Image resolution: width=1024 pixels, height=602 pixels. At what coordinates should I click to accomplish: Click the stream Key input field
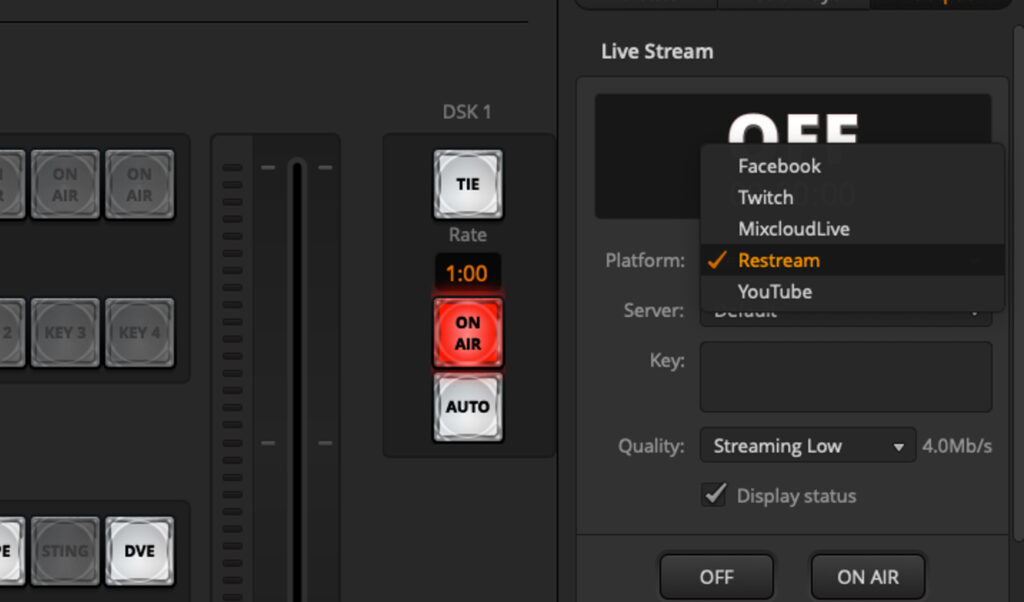click(846, 377)
